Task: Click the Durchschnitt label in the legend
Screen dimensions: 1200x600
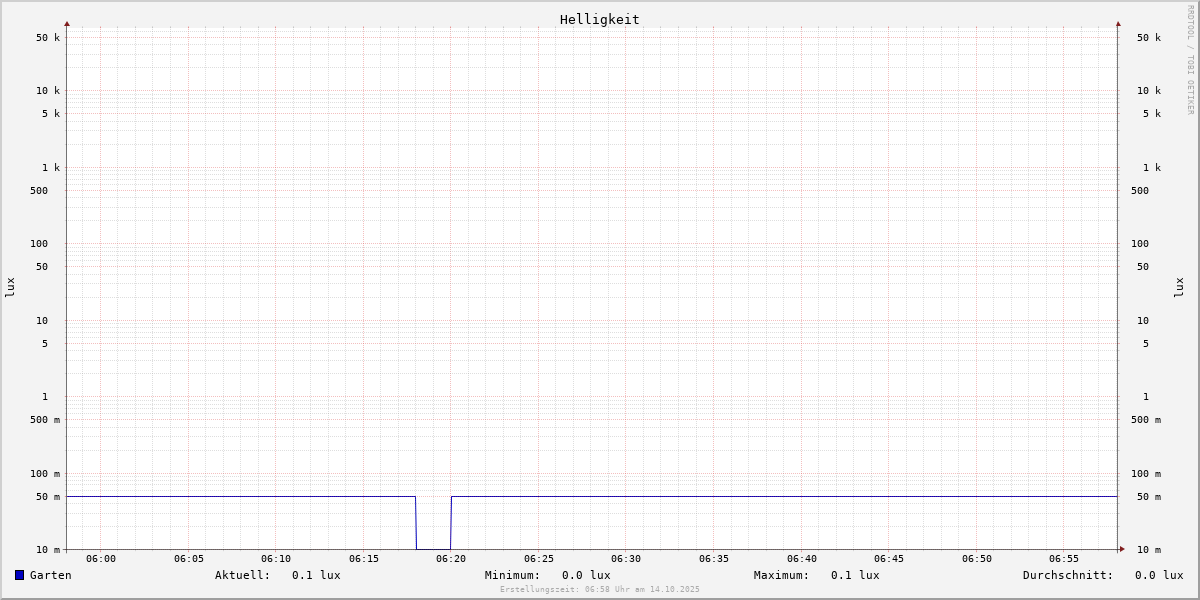Action: pos(1067,575)
